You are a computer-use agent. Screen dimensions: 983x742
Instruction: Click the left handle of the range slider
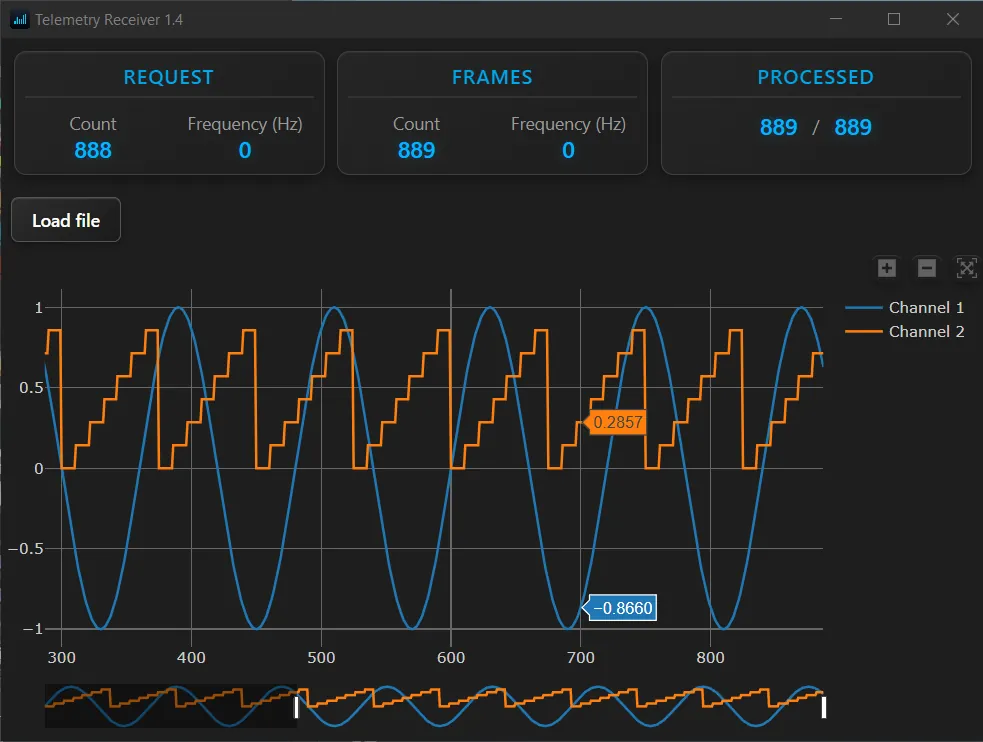coord(296,707)
